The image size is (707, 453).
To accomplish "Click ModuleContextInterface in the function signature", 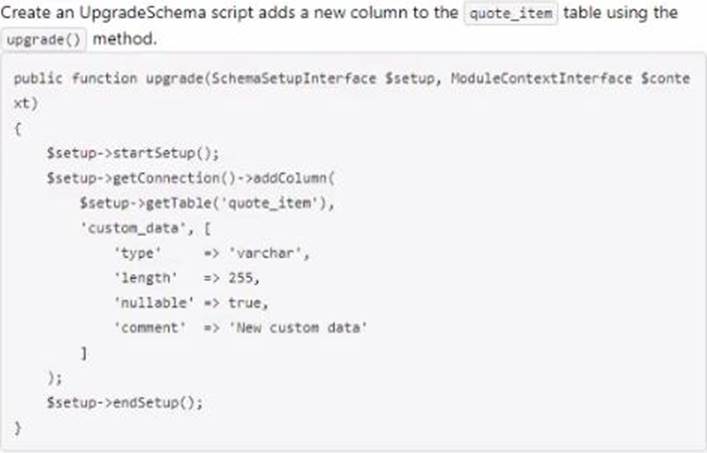I will pos(541,78).
